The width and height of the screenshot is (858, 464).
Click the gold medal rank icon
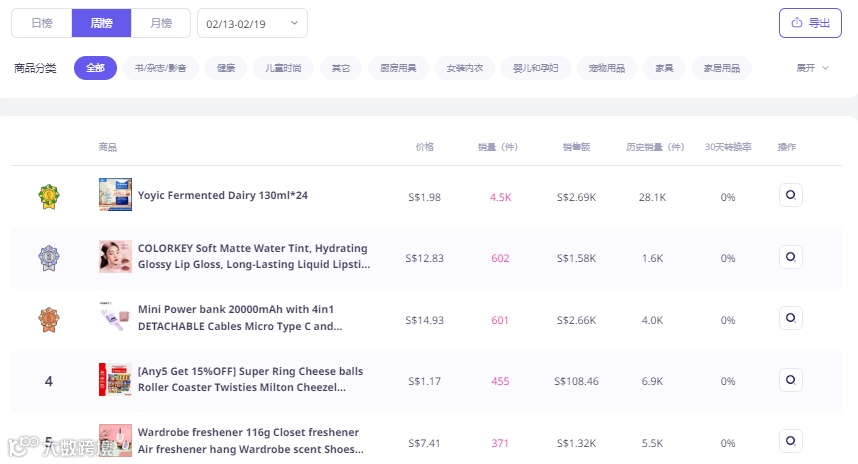coord(49,196)
